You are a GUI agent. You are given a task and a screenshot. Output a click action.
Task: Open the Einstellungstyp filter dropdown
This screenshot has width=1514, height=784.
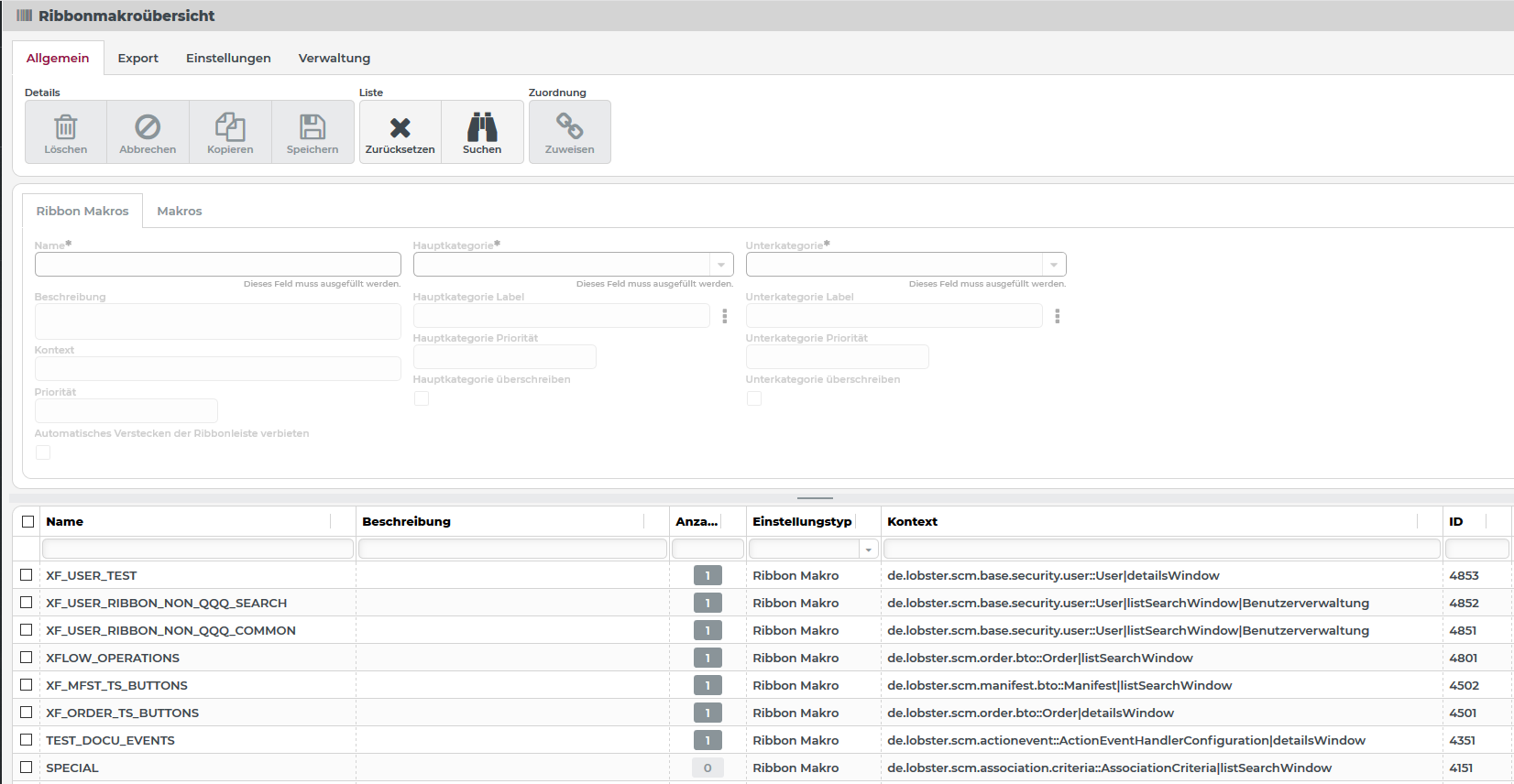[x=868, y=550]
